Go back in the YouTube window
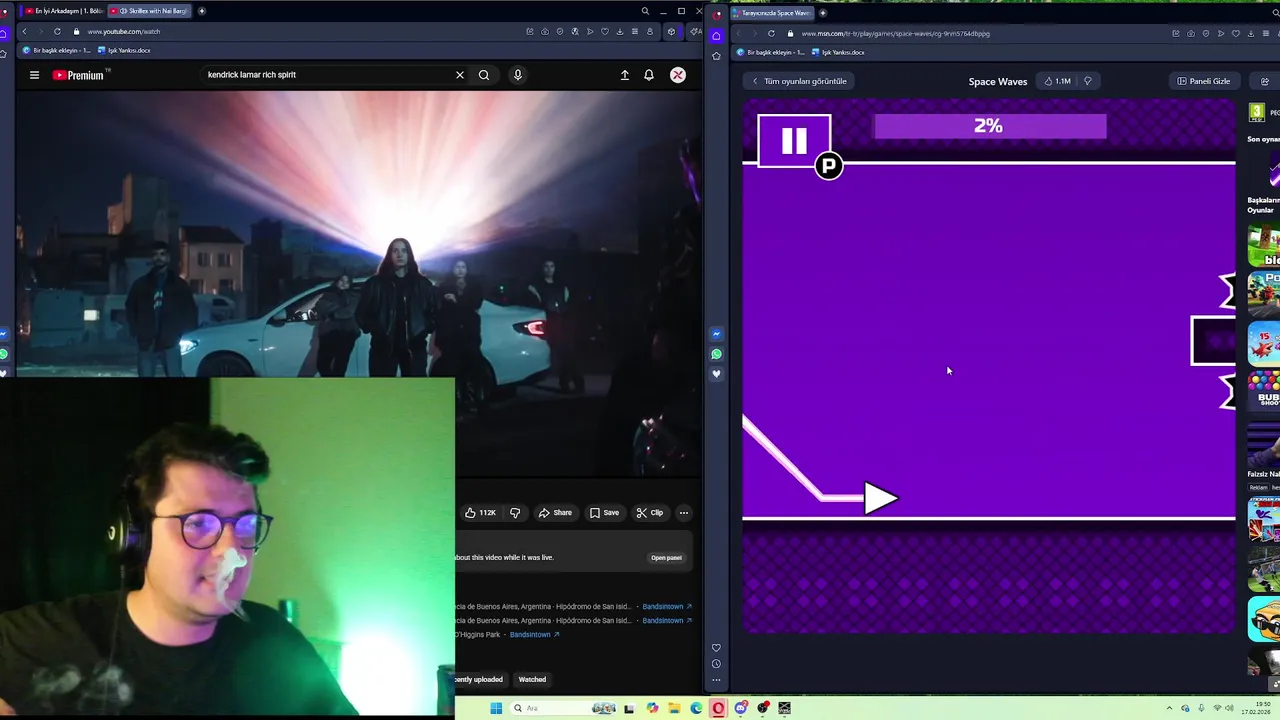The width and height of the screenshot is (1280, 720). [24, 32]
